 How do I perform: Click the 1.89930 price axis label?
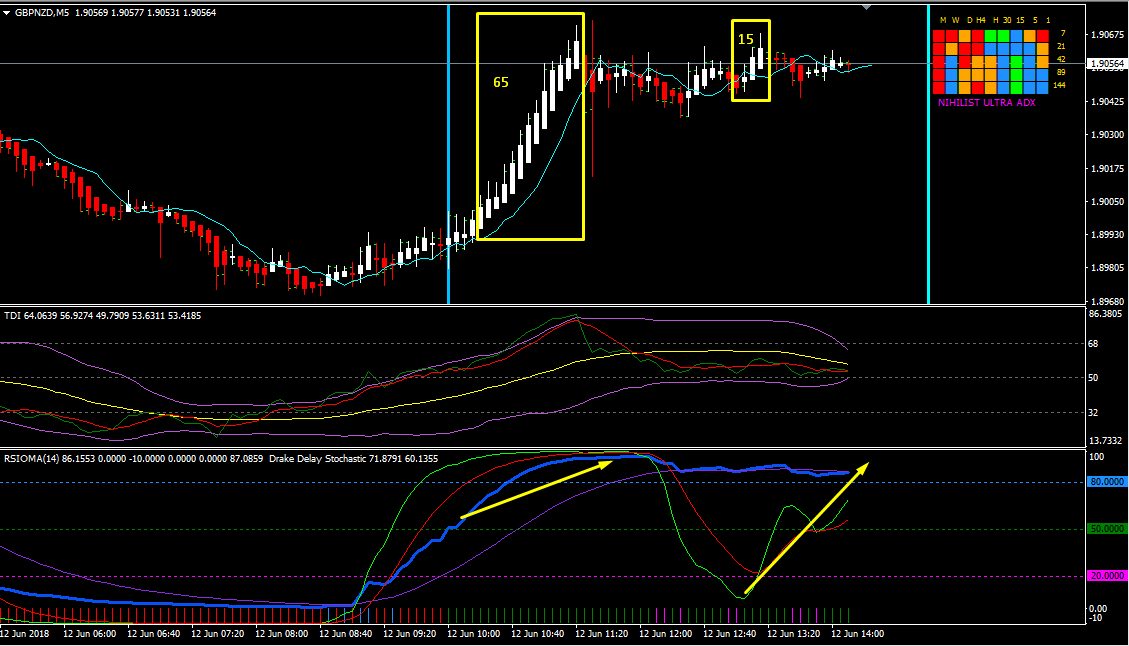[x=1107, y=235]
